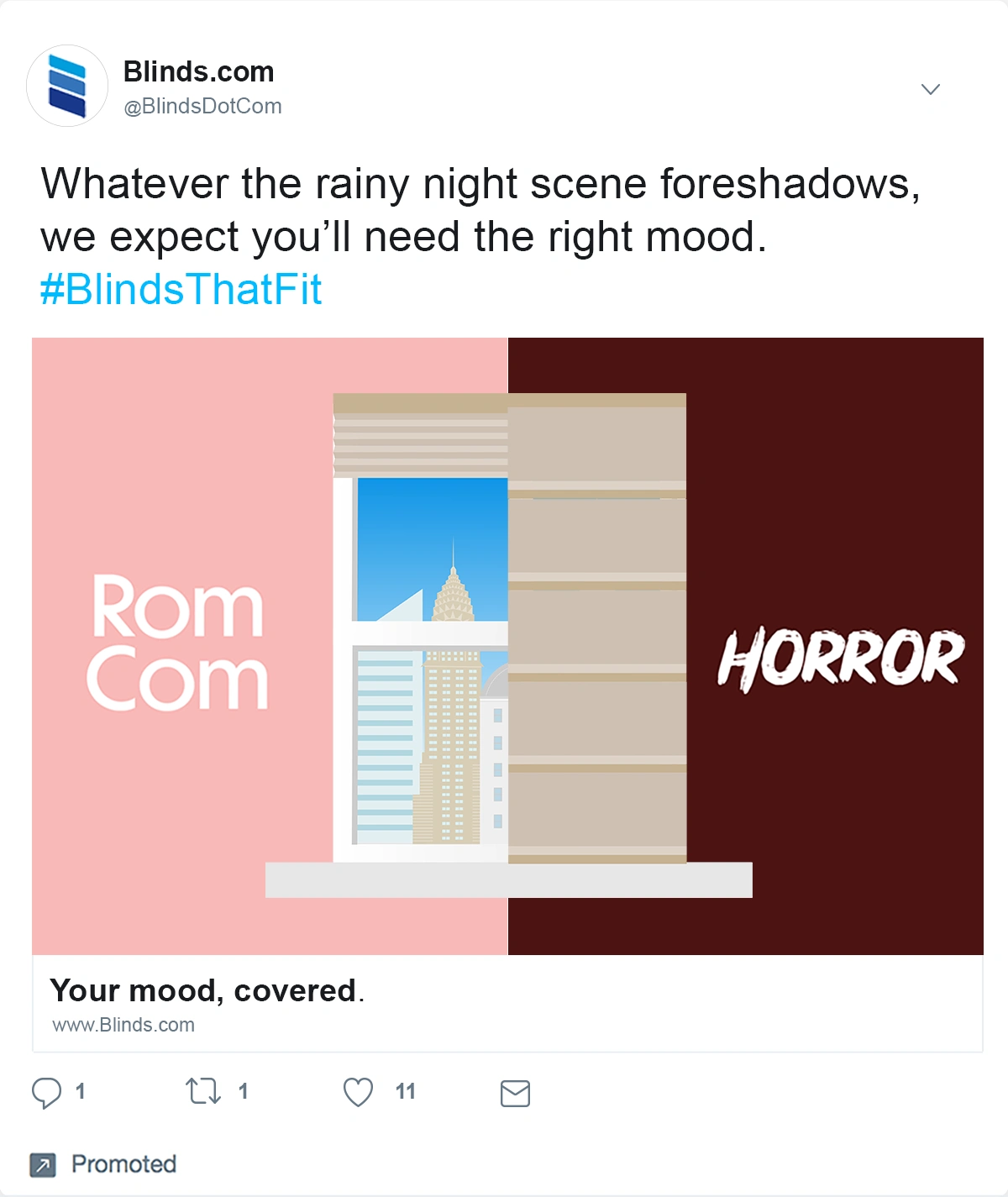
Task: Click the like count of 11
Action: point(406,1092)
